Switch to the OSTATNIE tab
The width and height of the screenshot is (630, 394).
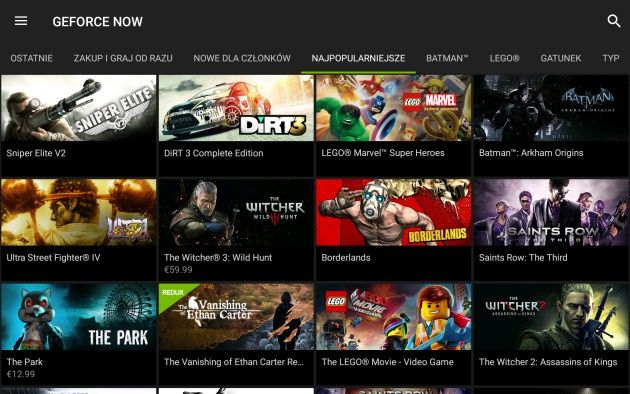tap(31, 58)
